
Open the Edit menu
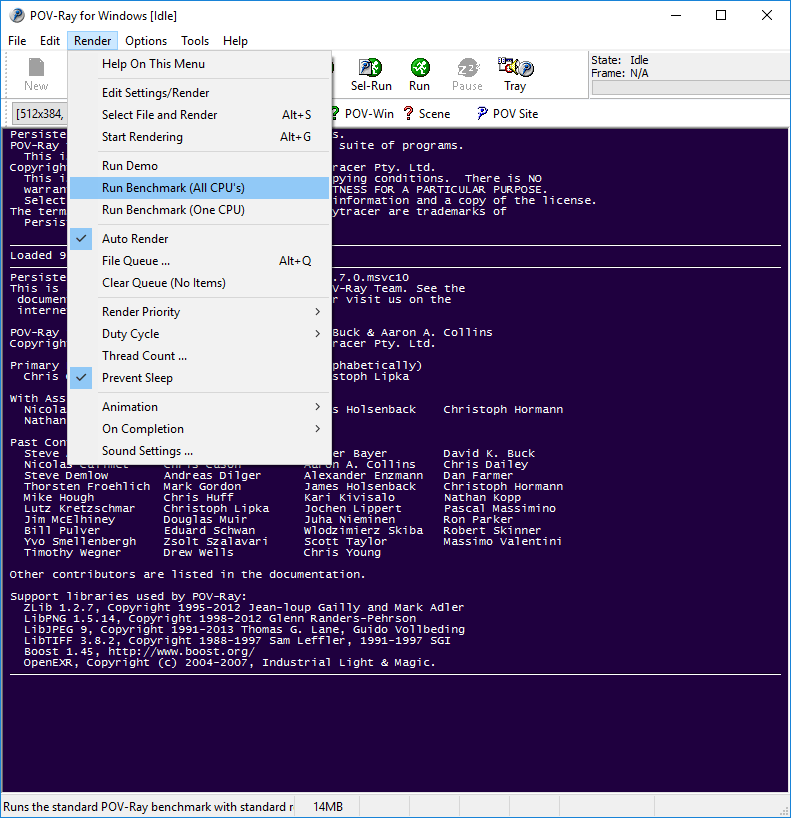coord(50,41)
